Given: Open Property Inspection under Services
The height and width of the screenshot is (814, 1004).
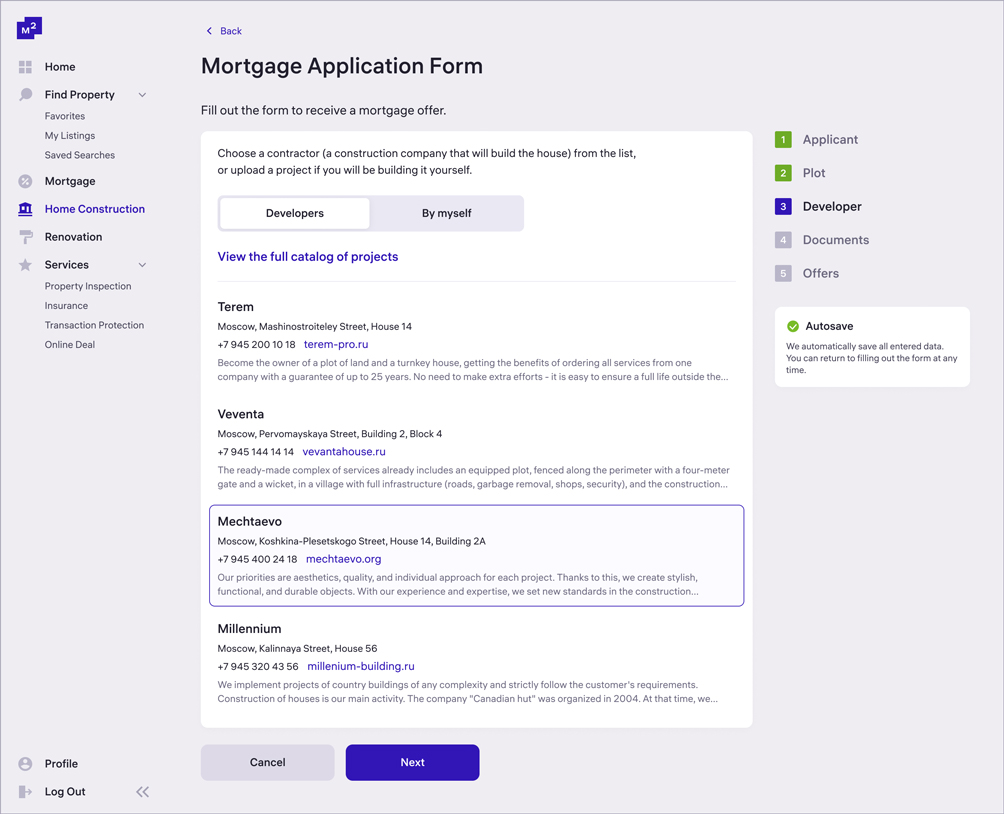Looking at the screenshot, I should (88, 286).
